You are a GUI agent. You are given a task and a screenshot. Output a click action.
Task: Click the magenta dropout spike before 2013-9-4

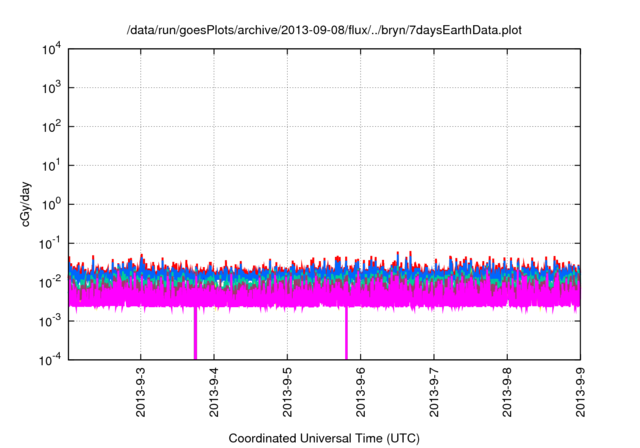point(196,333)
